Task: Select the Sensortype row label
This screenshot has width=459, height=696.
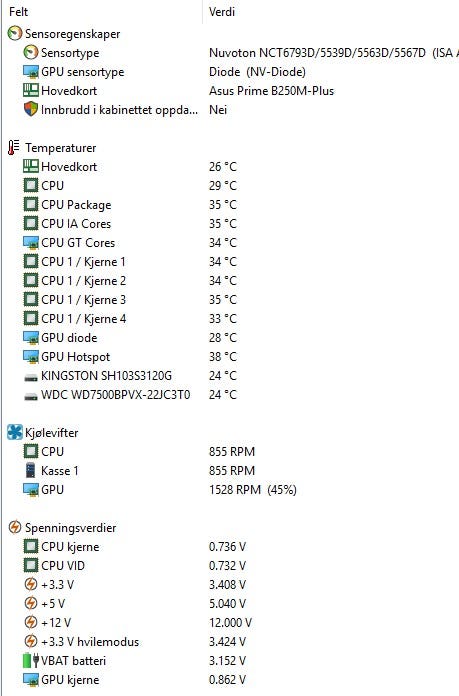Action: click(70, 53)
